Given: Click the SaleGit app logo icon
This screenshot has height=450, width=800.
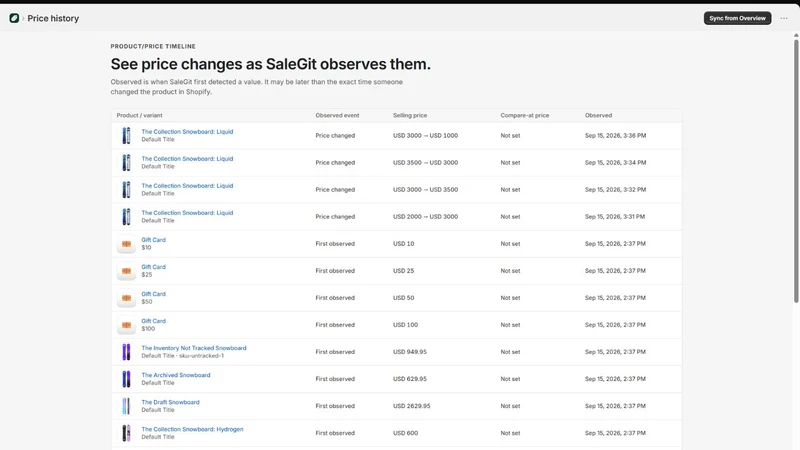Looking at the screenshot, I should coord(14,18).
